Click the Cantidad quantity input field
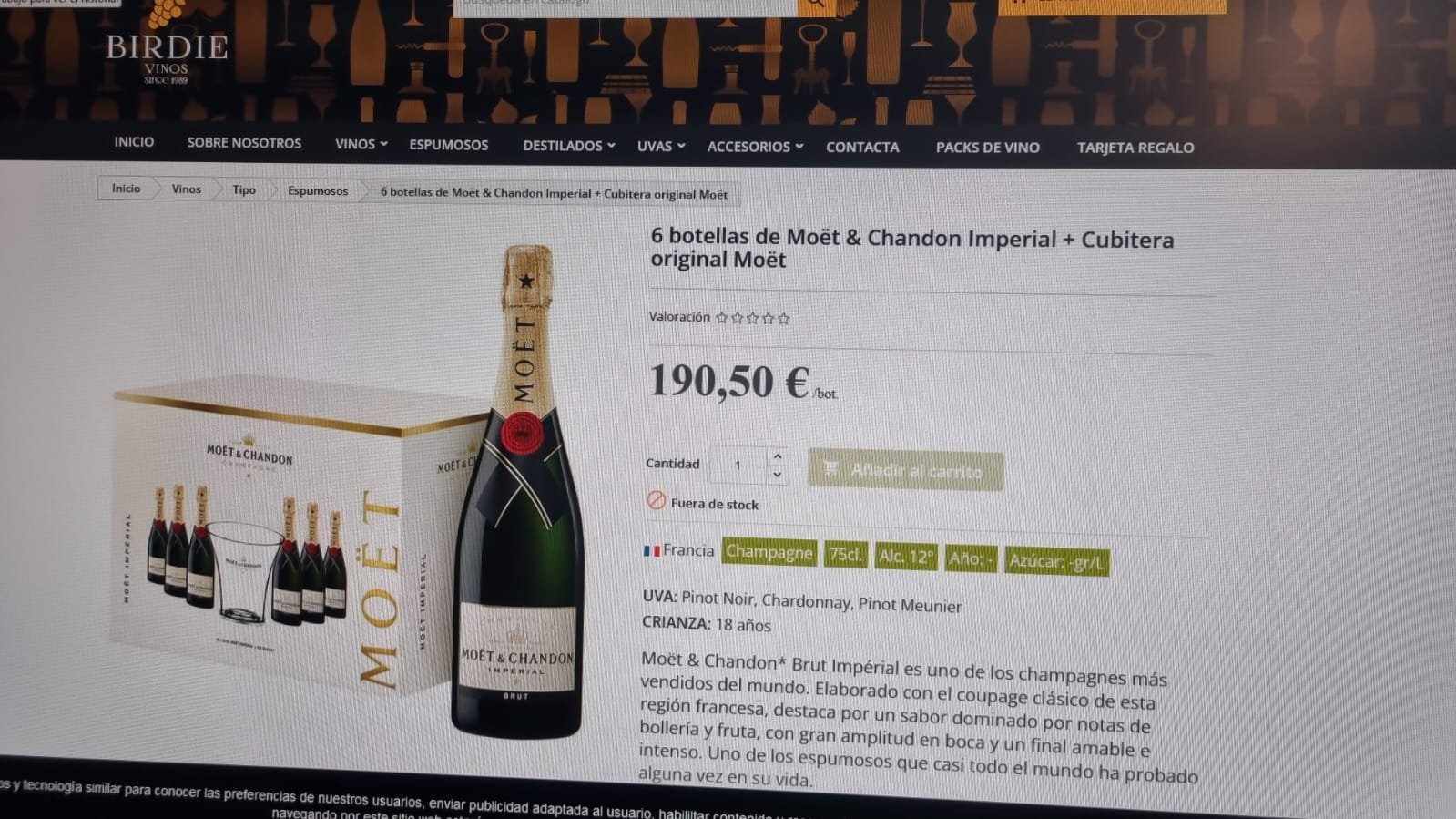Screen dimensions: 1456x819 coord(738,466)
